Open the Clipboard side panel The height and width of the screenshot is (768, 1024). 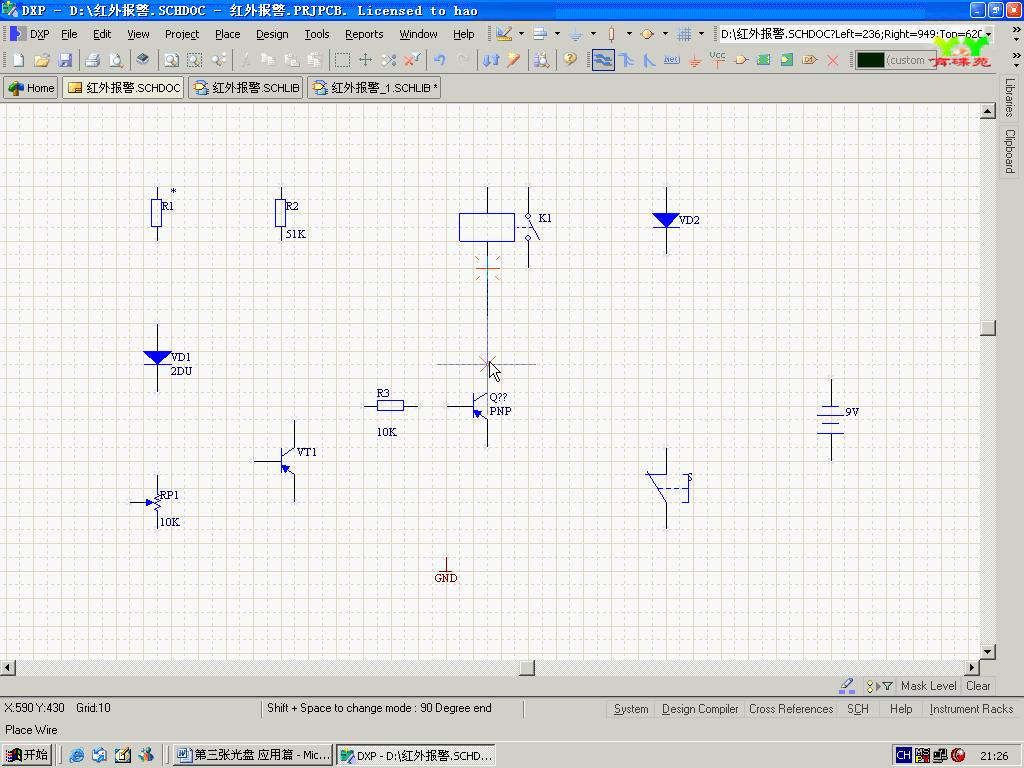[x=1010, y=151]
